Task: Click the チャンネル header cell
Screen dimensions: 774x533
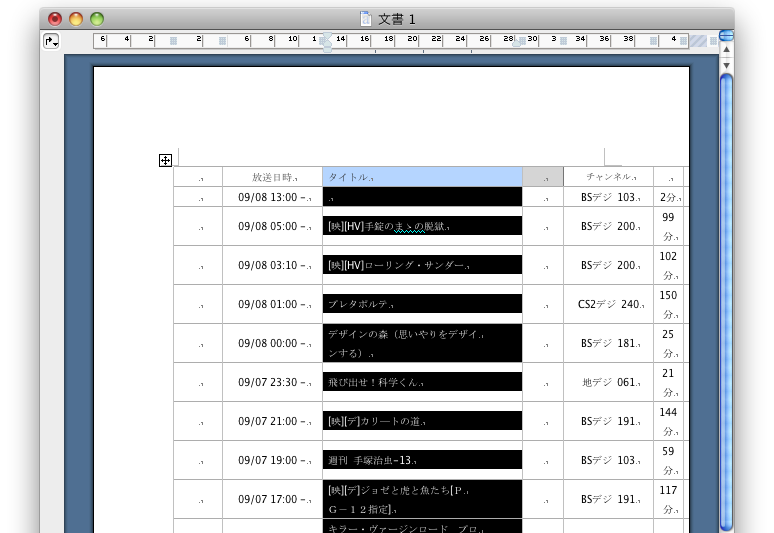Action: 608,177
